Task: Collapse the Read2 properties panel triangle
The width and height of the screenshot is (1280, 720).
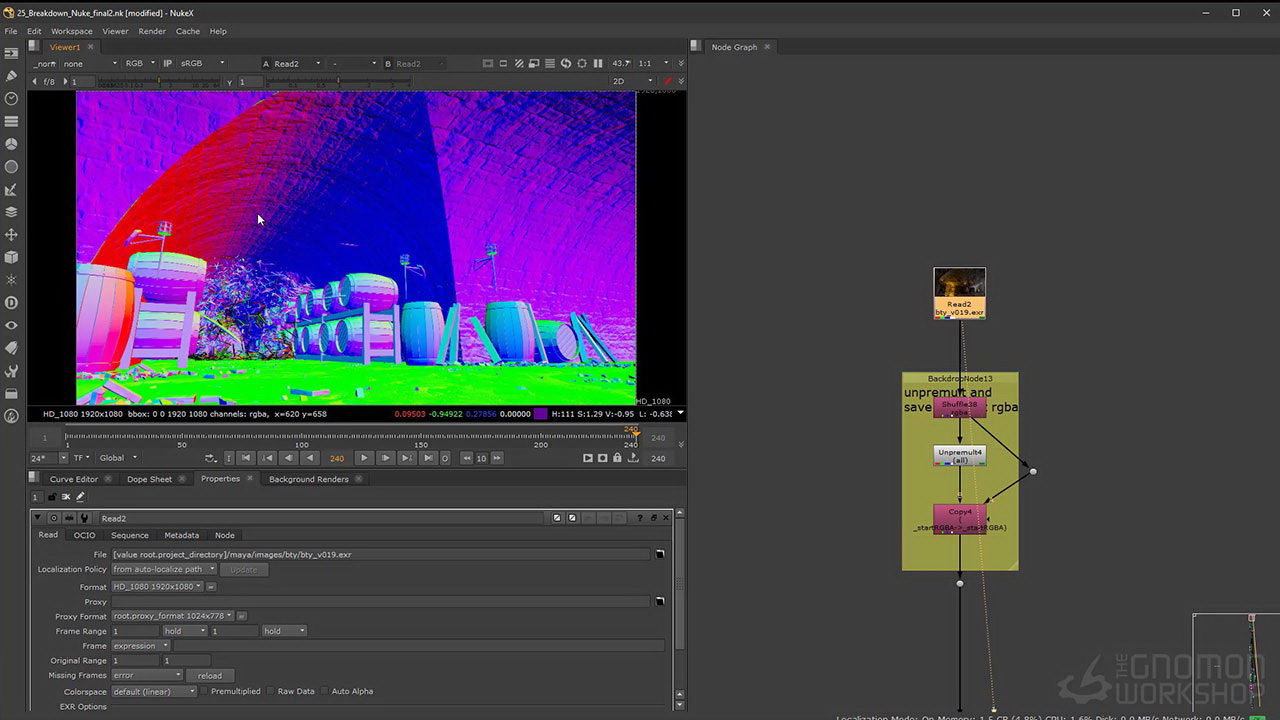Action: click(x=38, y=518)
